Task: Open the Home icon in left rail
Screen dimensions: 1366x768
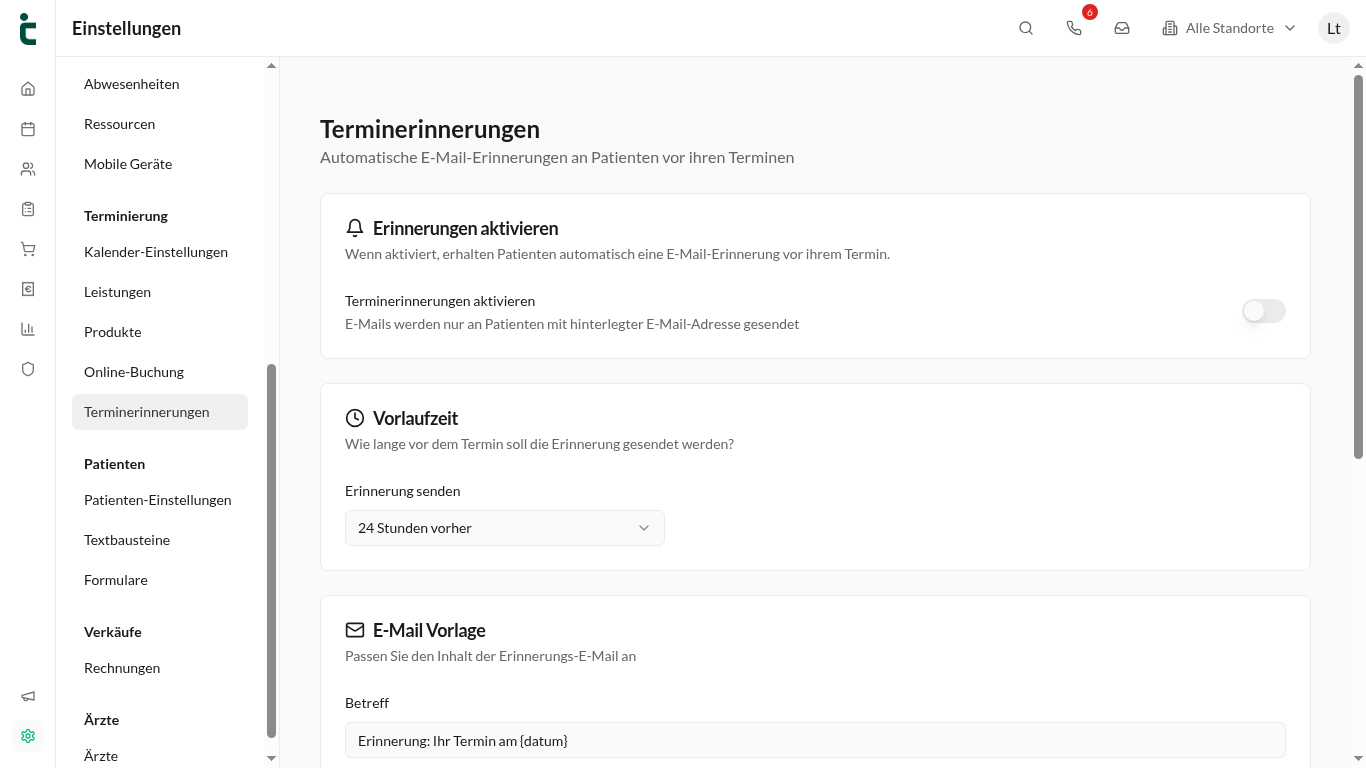Action: pyautogui.click(x=28, y=89)
